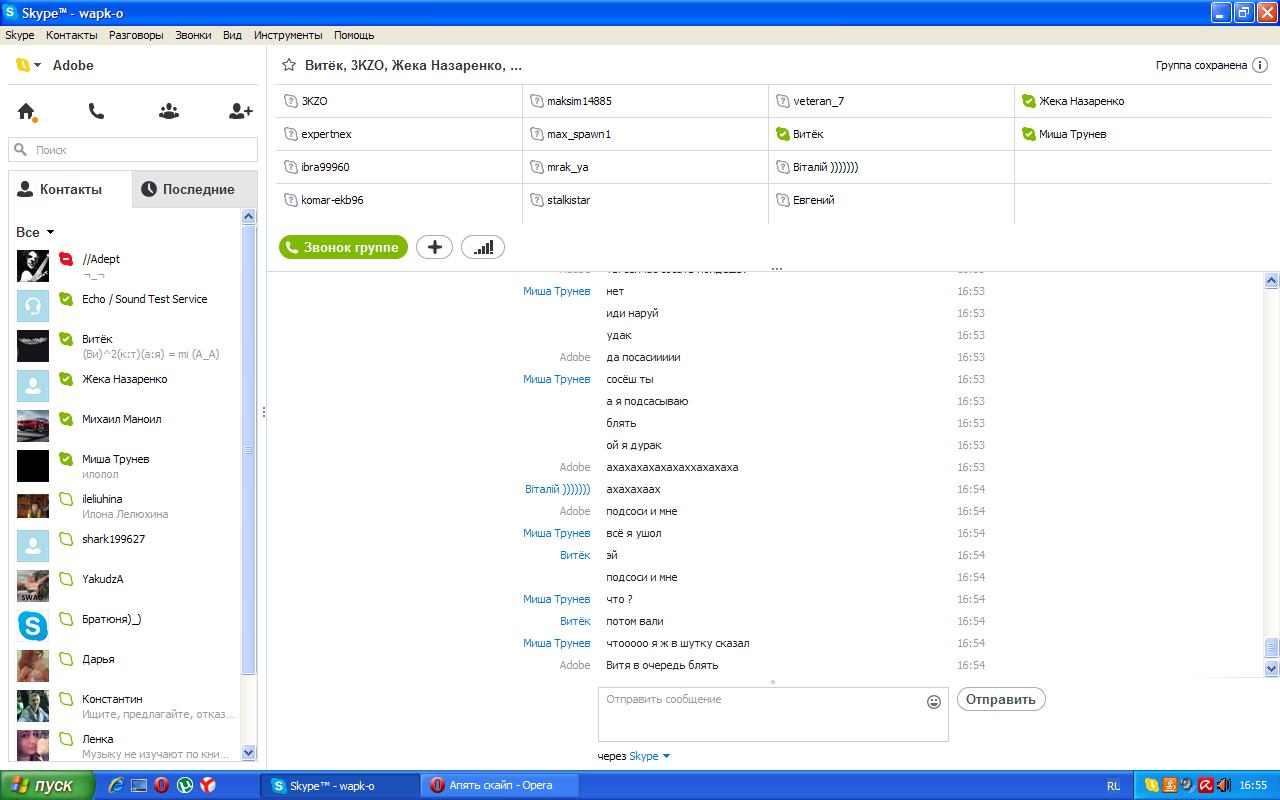Click status icon beside stalkistar
This screenshot has height=800, width=1280.
[537, 200]
